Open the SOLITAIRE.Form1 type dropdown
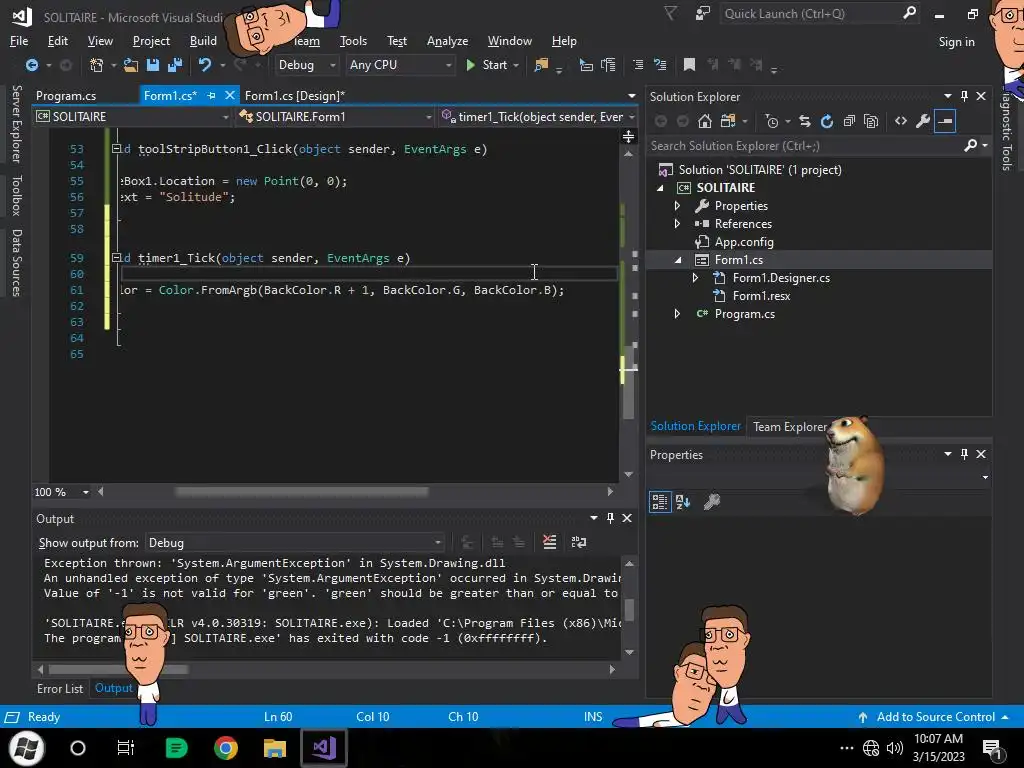Viewport: 1024px width, 768px height. [x=336, y=117]
